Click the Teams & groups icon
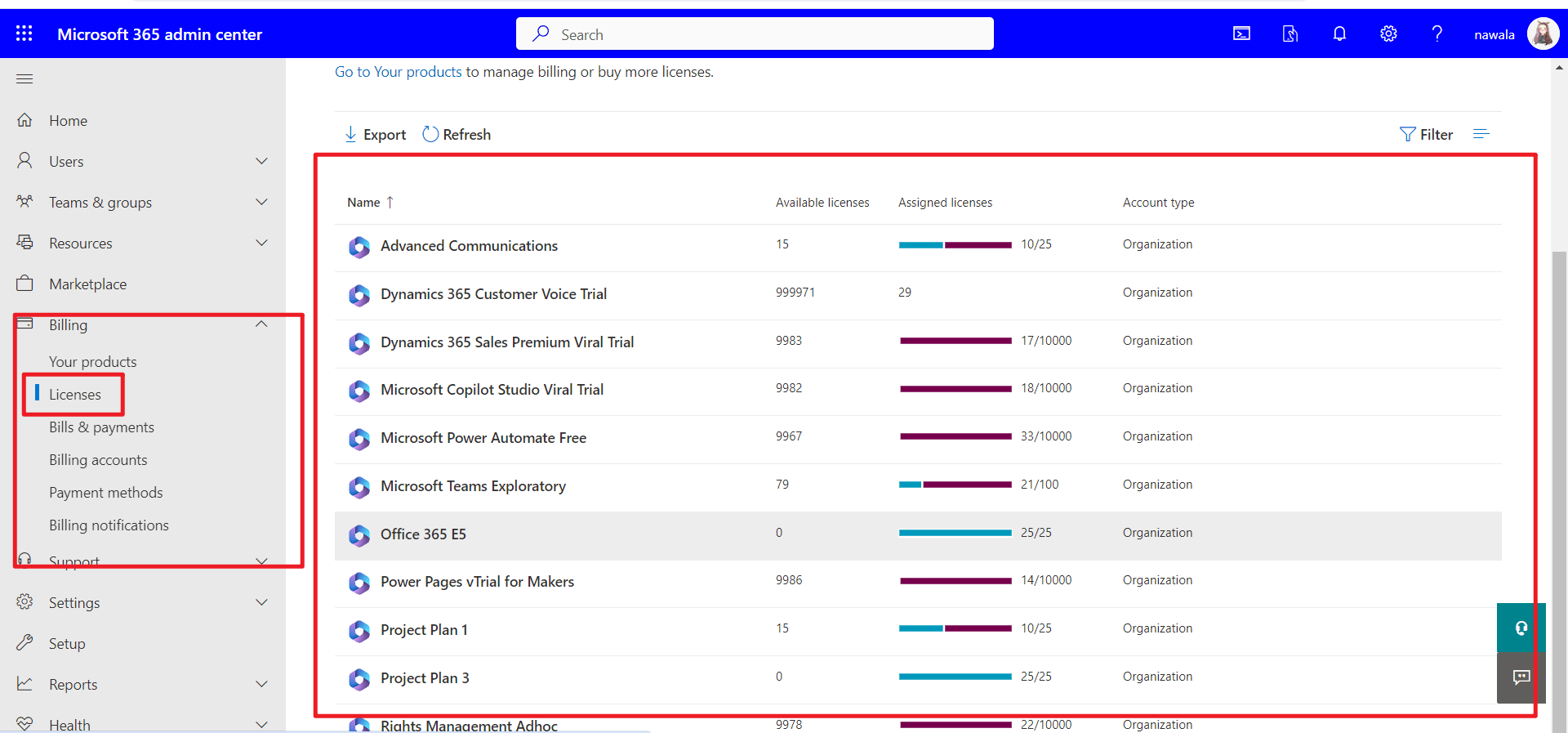Screen dimensions: 1568x733 tap(24, 201)
